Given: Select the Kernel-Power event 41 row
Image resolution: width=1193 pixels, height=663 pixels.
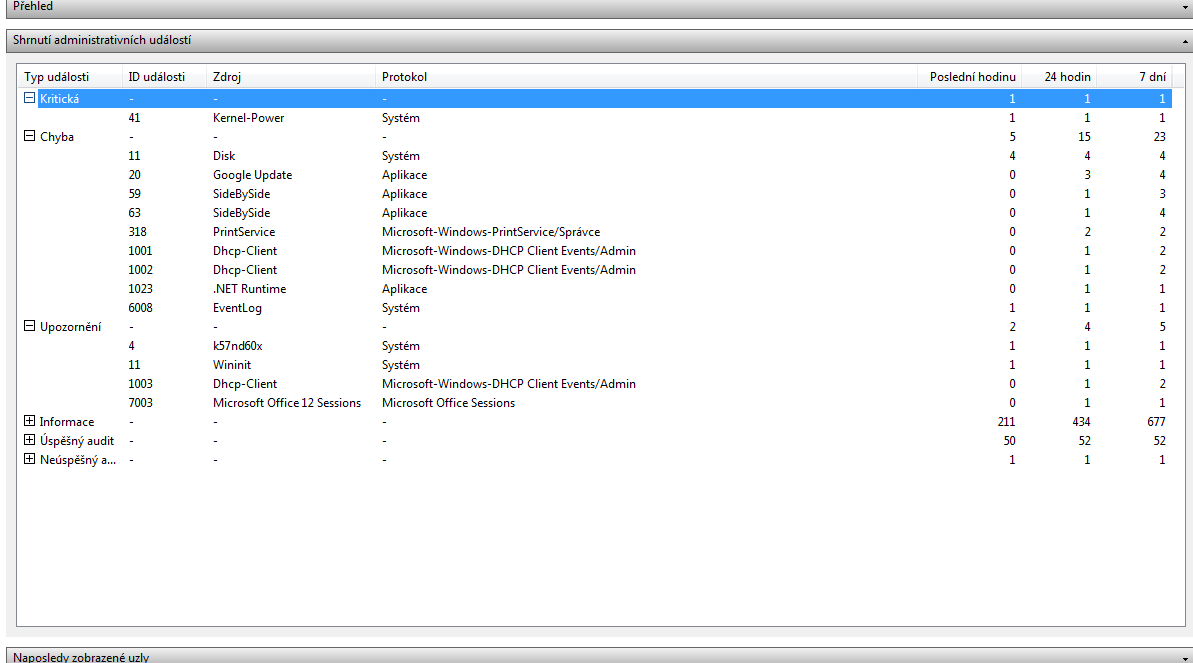Looking at the screenshot, I should pyautogui.click(x=248, y=118).
